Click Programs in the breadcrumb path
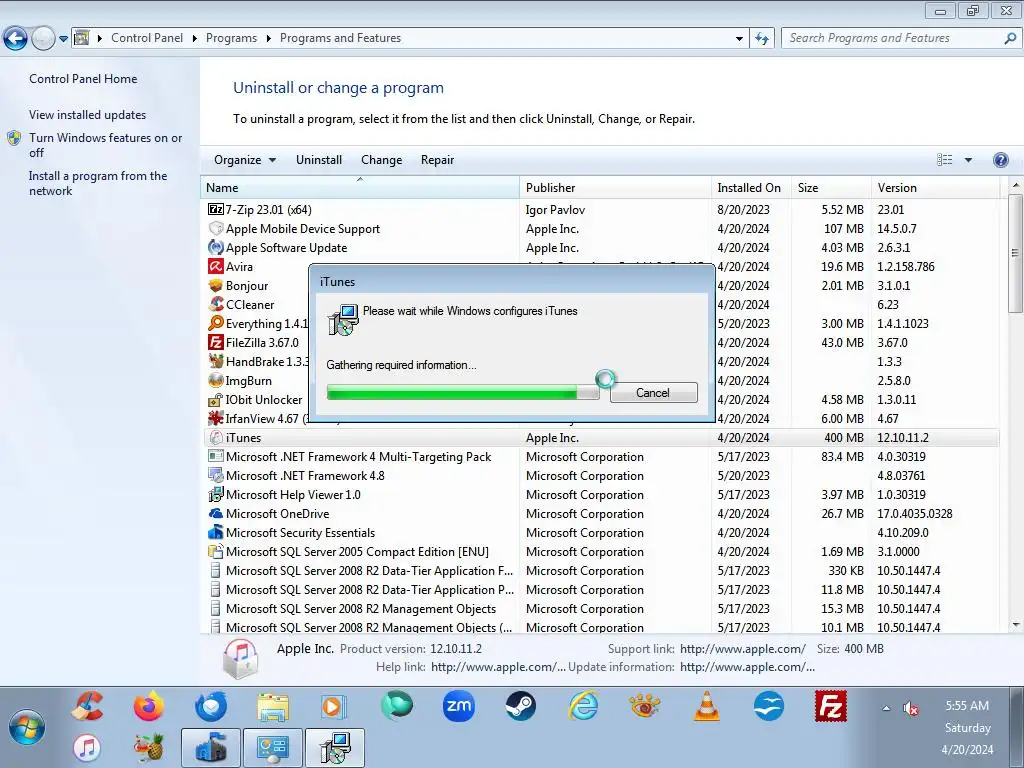Viewport: 1024px width, 768px height. (x=231, y=39)
